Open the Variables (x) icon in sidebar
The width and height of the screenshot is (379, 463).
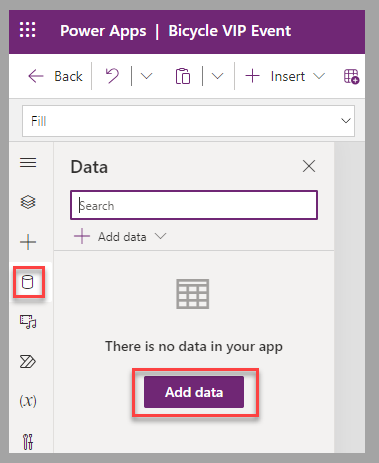[28, 401]
